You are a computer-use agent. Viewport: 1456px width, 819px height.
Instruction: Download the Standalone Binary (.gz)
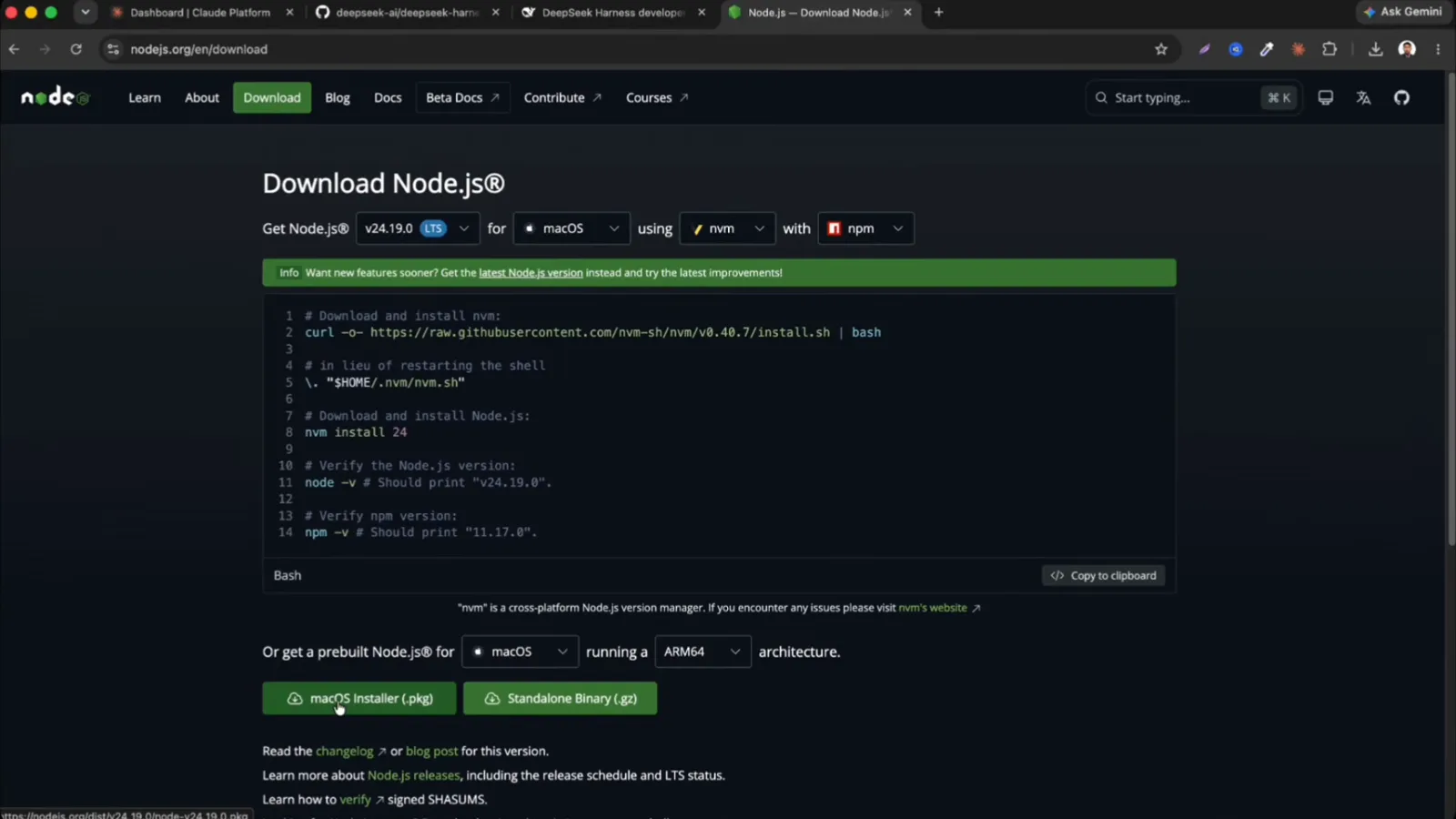click(x=560, y=698)
